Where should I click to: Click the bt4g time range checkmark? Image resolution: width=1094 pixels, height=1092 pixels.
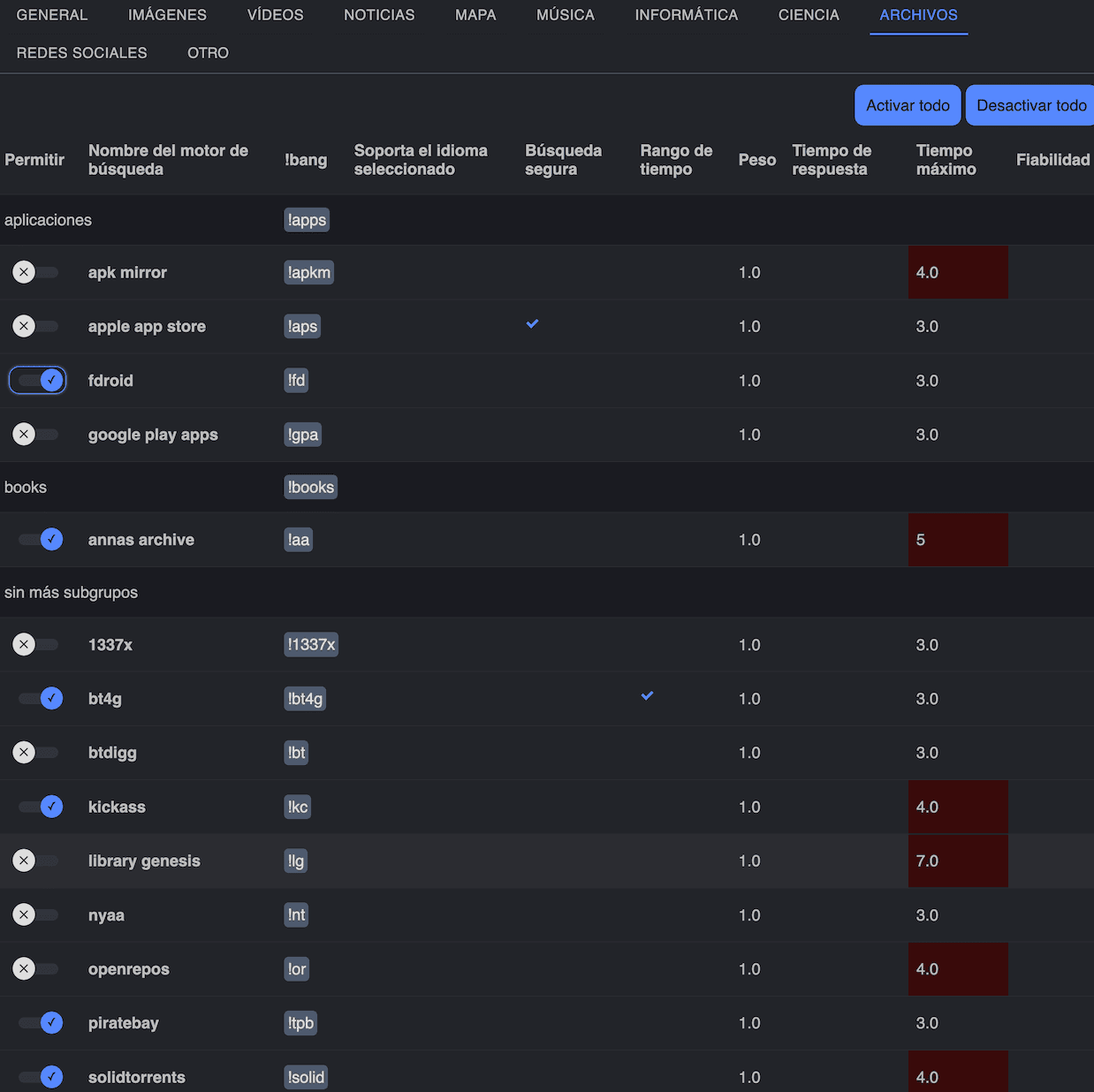pyautogui.click(x=647, y=696)
